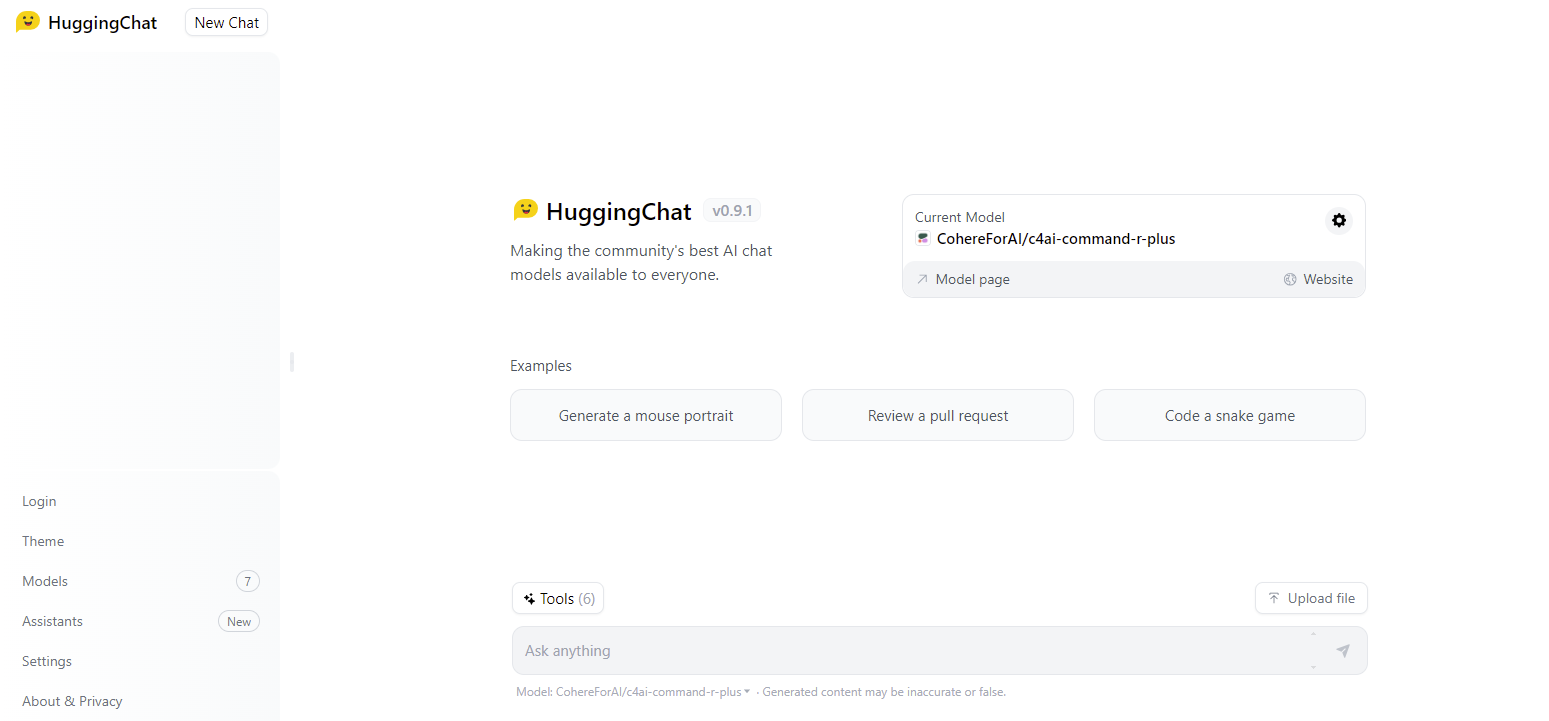Viewport: 1549px width, 721px height.
Task: Click the models count badge '7'
Action: [x=248, y=581]
